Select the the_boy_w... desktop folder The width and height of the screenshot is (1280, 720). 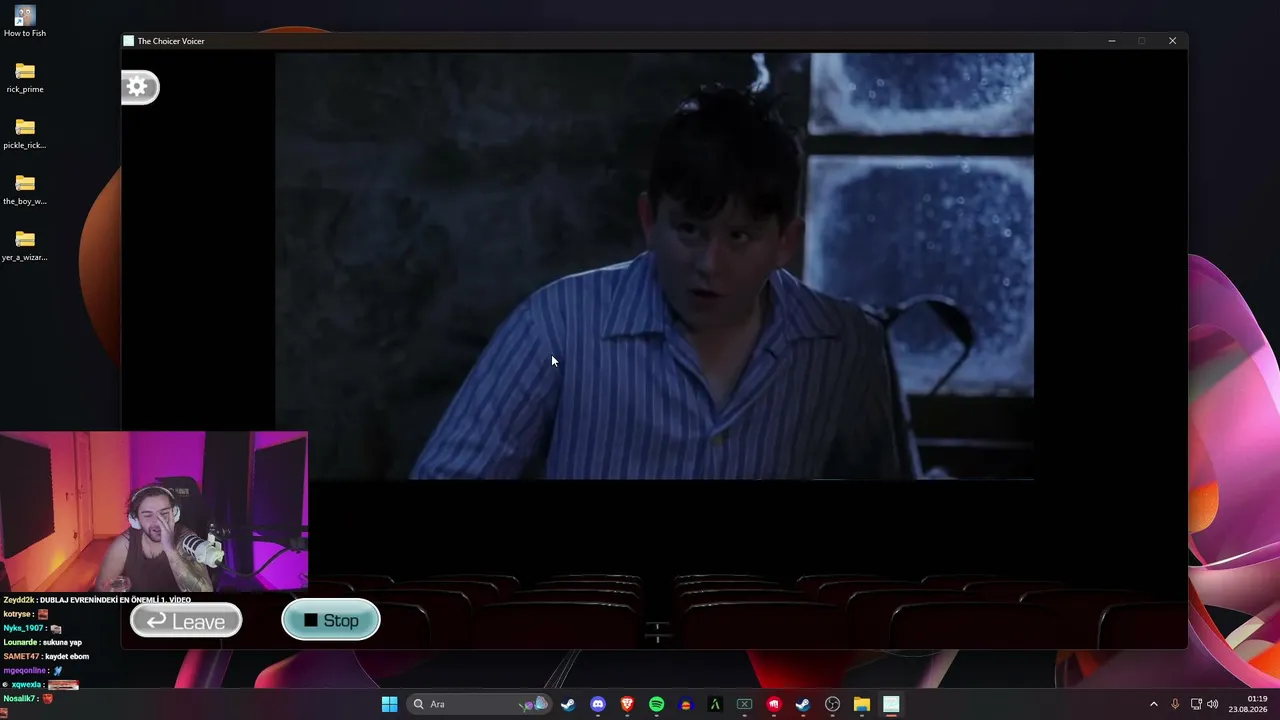[25, 189]
